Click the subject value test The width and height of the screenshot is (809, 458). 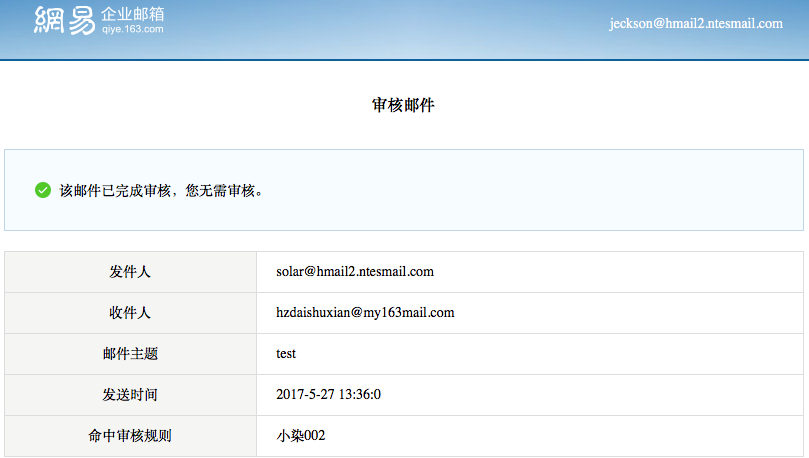click(x=286, y=354)
